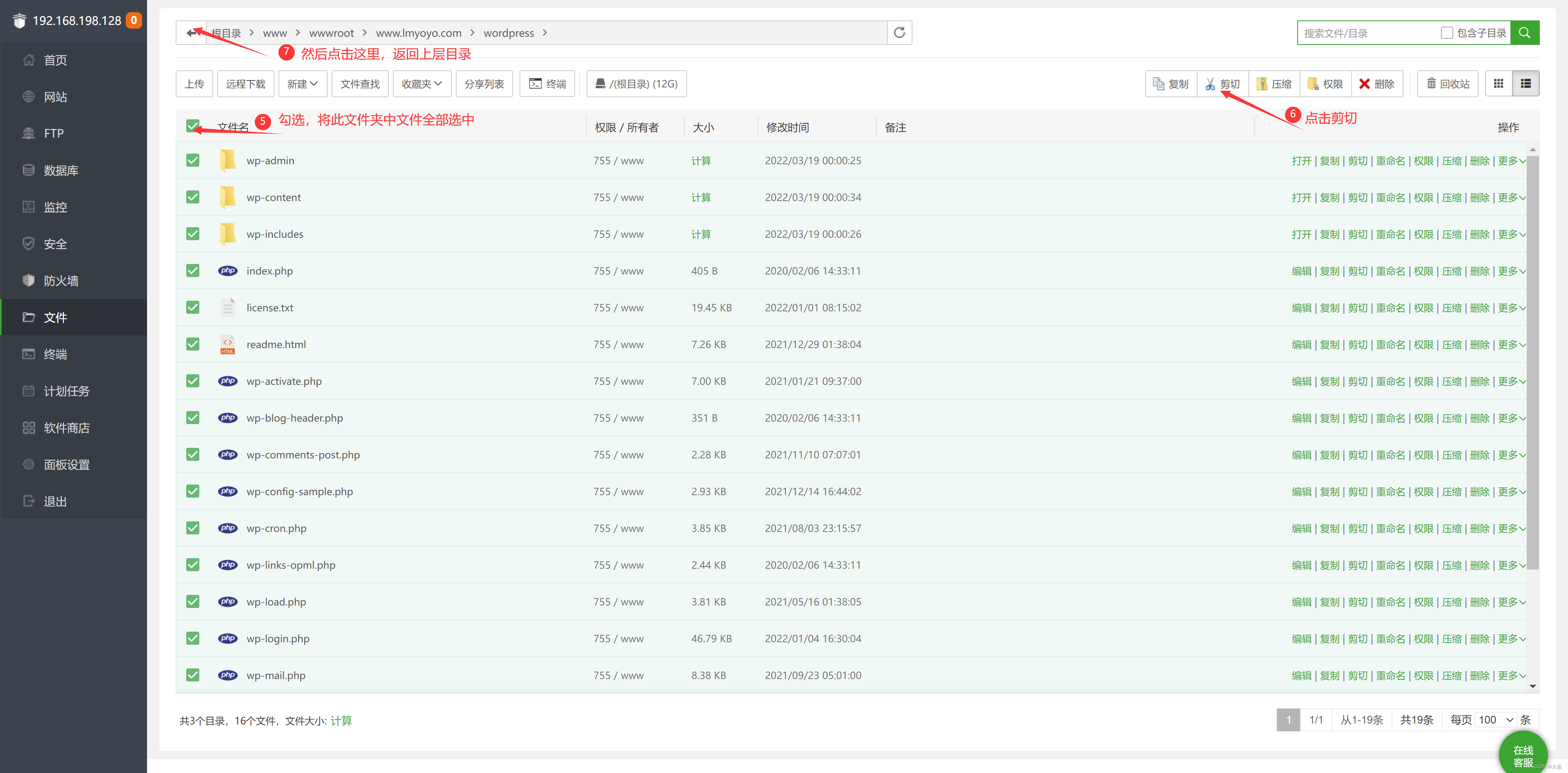Click the File Search (文件查找) button

tap(360, 84)
